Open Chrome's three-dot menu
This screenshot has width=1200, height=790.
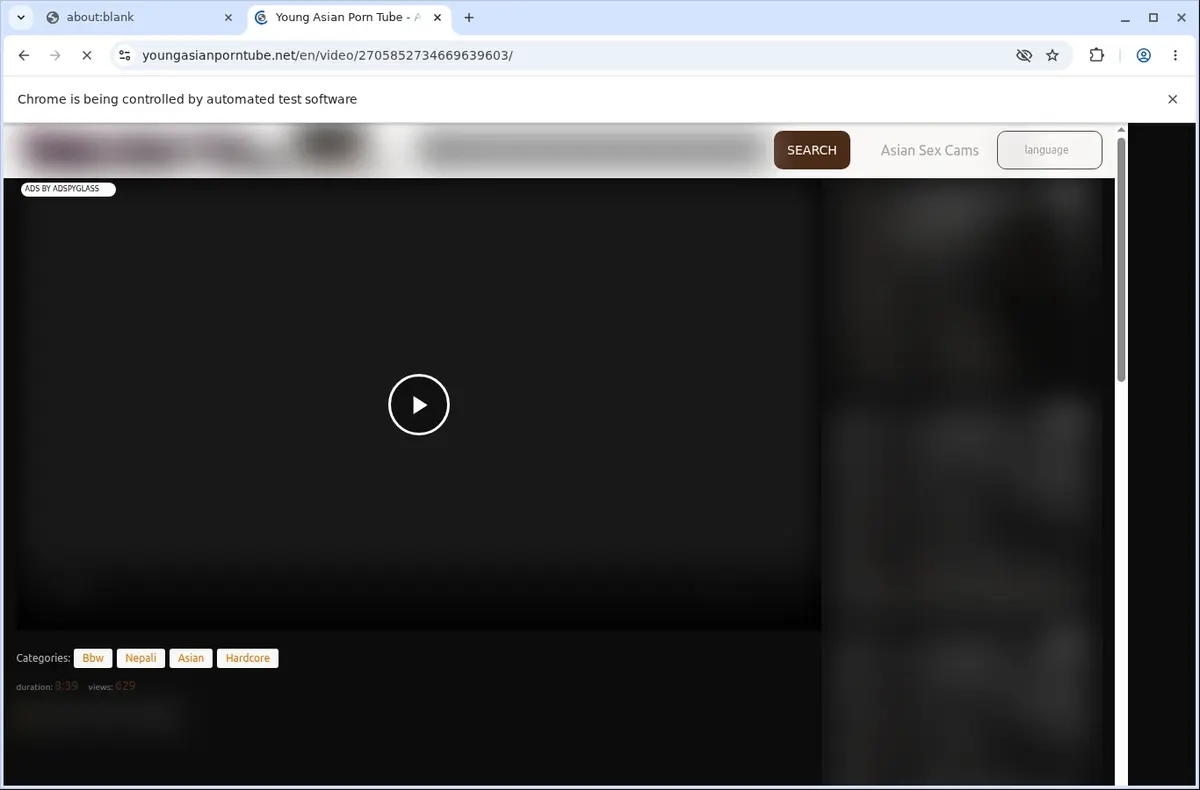1175,56
